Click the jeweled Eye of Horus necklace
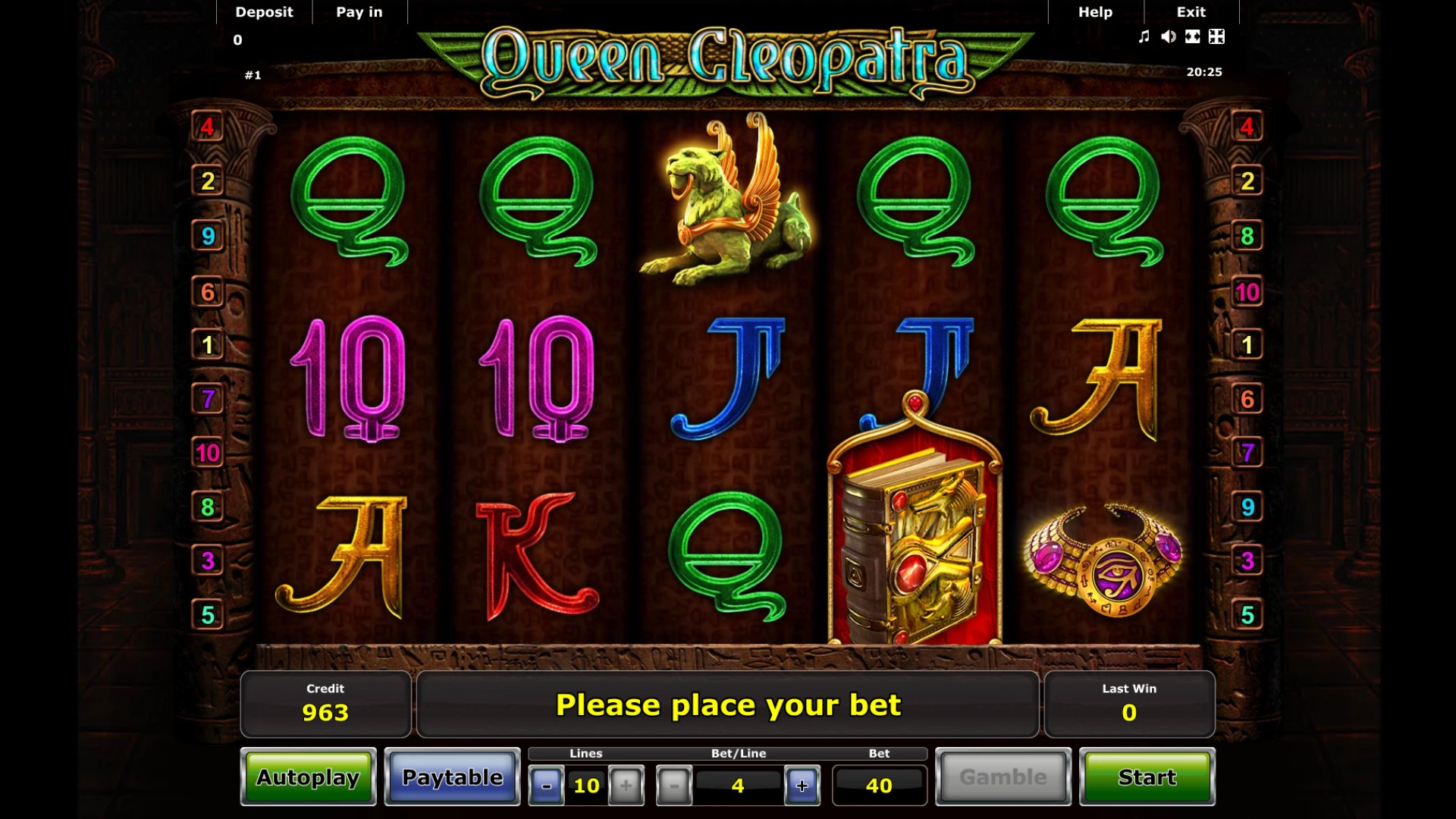This screenshot has width=1456, height=819. (1103, 560)
